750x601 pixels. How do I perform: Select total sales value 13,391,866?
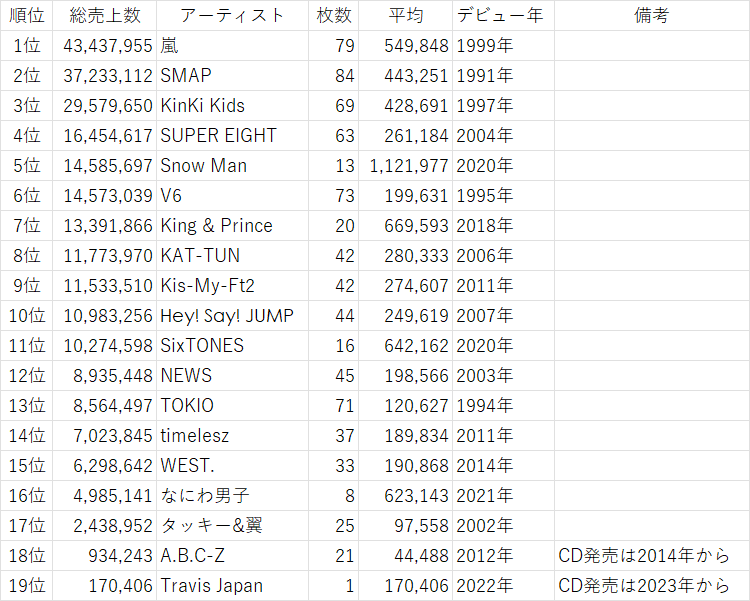pyautogui.click(x=104, y=225)
